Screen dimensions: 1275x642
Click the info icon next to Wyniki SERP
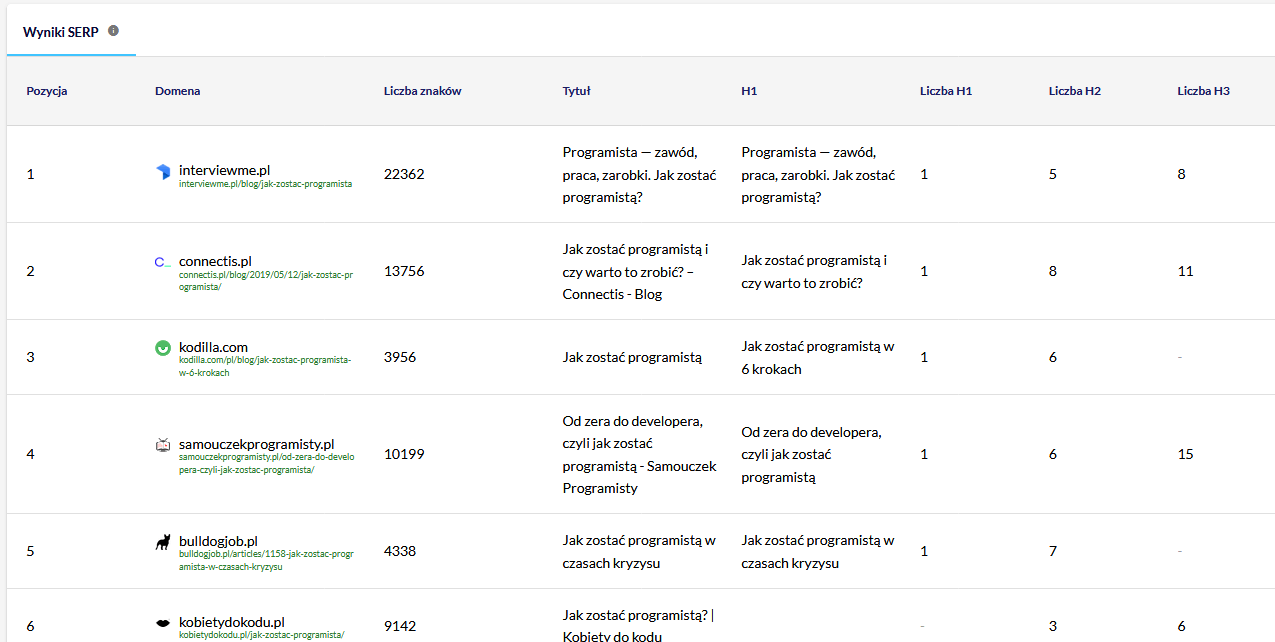[x=113, y=31]
